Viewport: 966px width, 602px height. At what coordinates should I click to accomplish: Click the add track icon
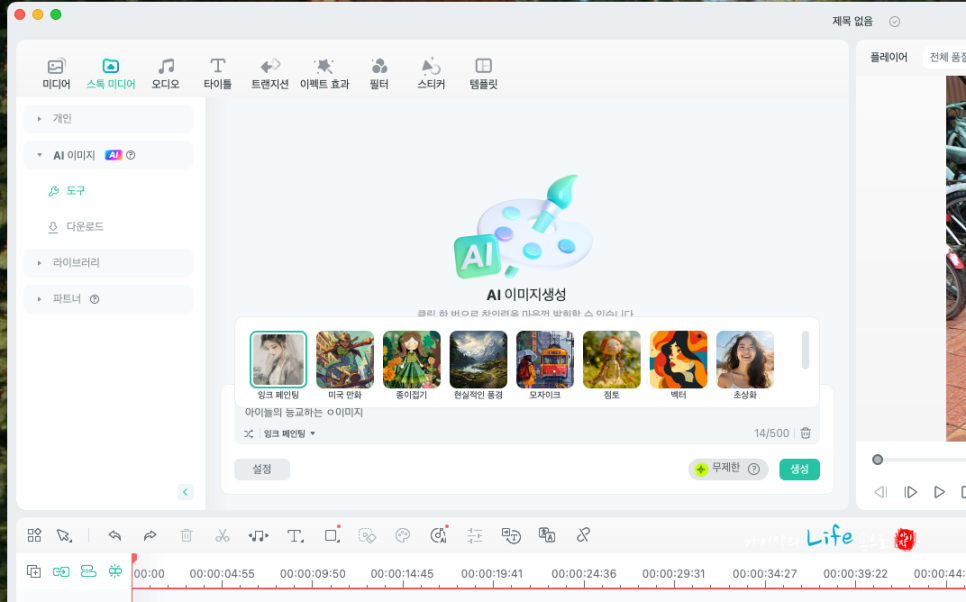pos(34,572)
